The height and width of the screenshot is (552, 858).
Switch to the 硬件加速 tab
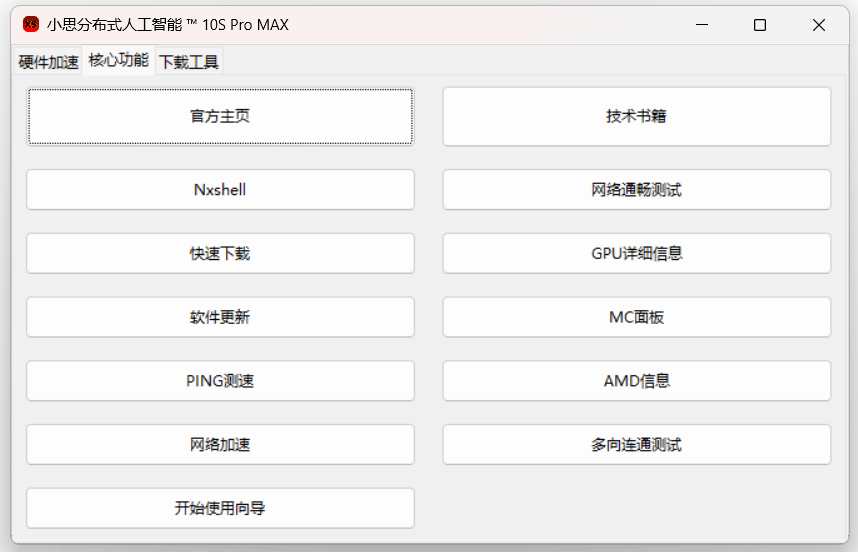click(48, 62)
